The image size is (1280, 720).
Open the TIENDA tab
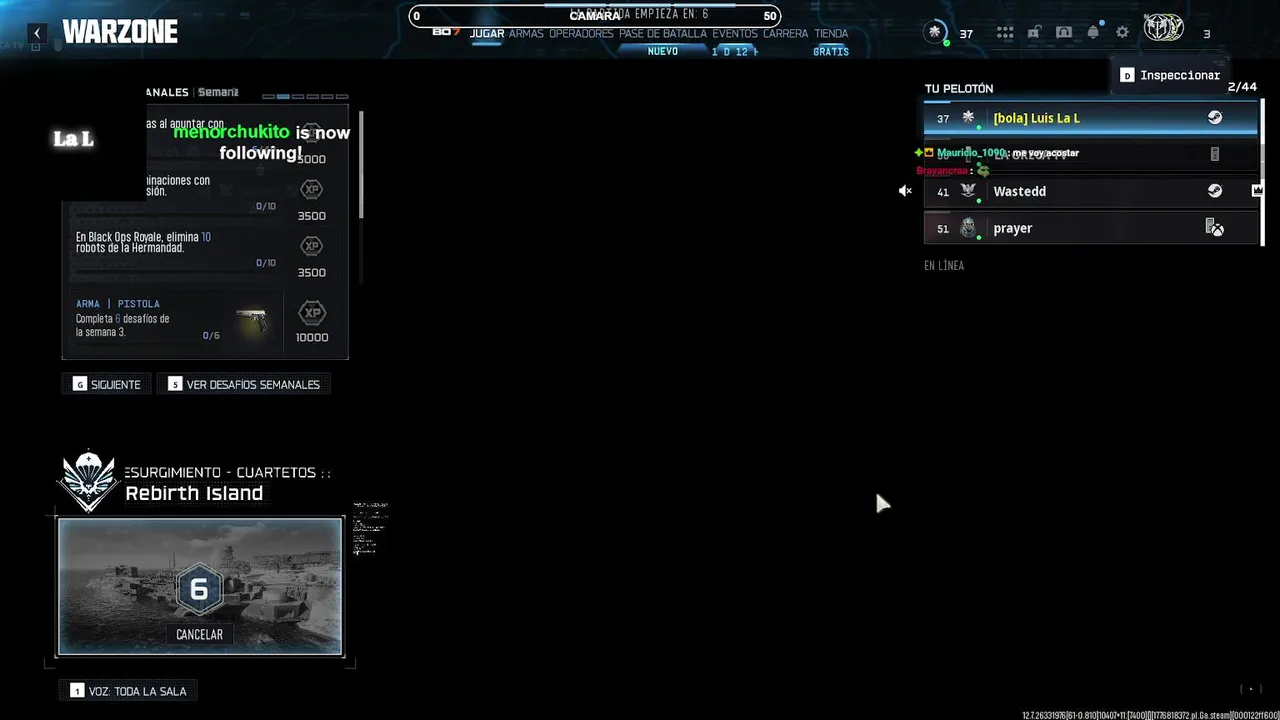(831, 34)
